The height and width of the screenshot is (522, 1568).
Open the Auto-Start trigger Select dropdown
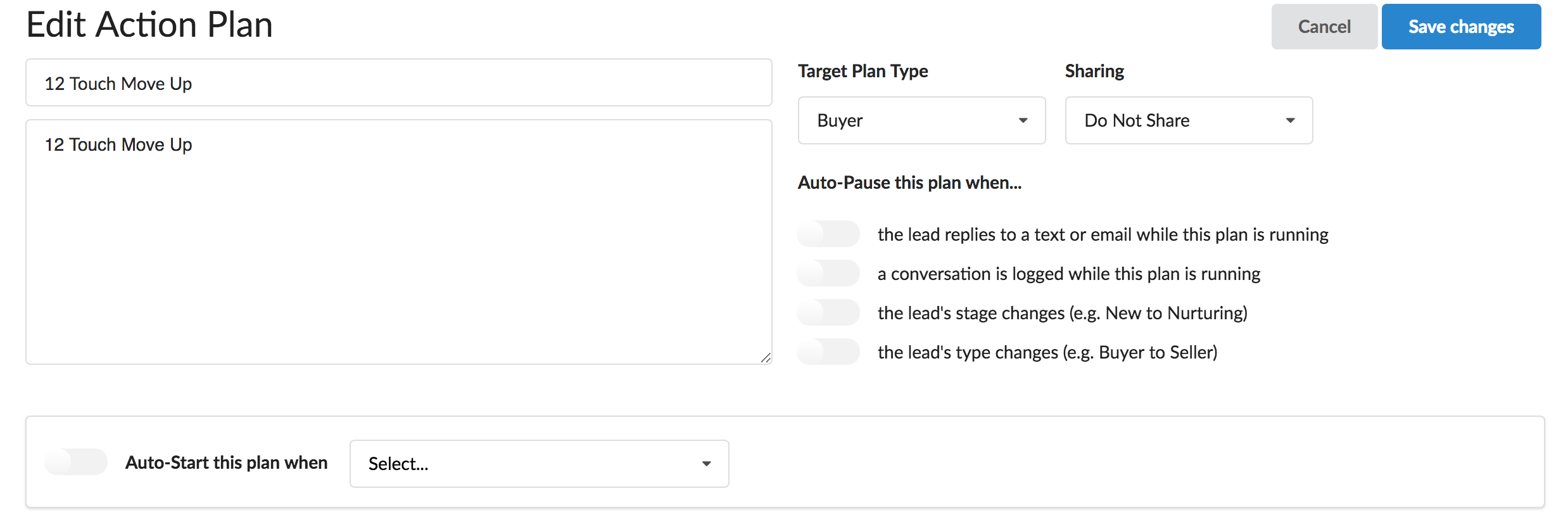tap(538, 464)
